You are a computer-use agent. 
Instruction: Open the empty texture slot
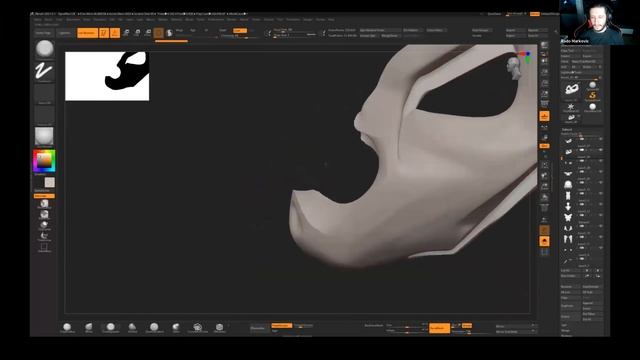point(44,115)
